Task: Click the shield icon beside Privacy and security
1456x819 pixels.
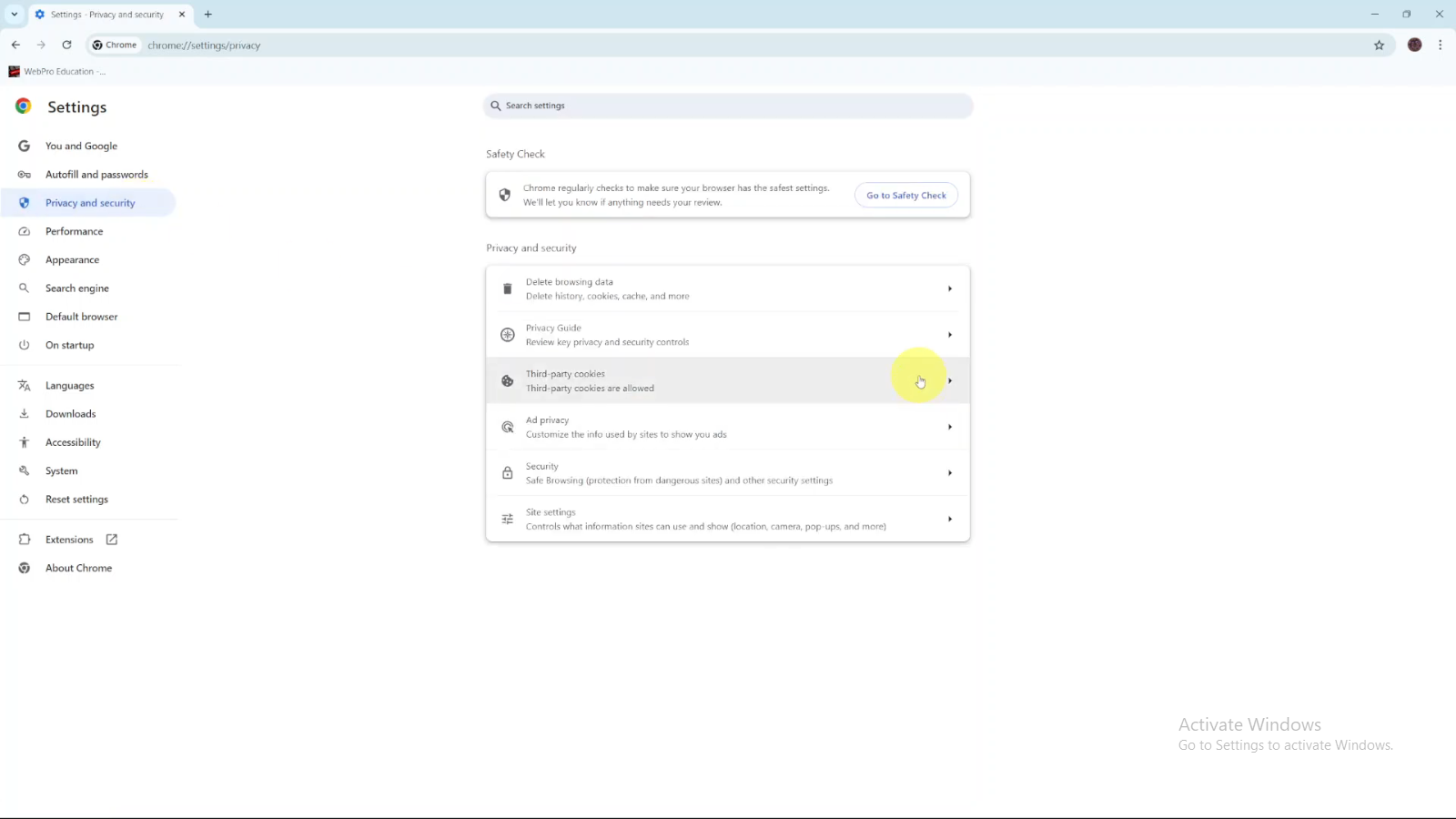Action: click(x=25, y=203)
